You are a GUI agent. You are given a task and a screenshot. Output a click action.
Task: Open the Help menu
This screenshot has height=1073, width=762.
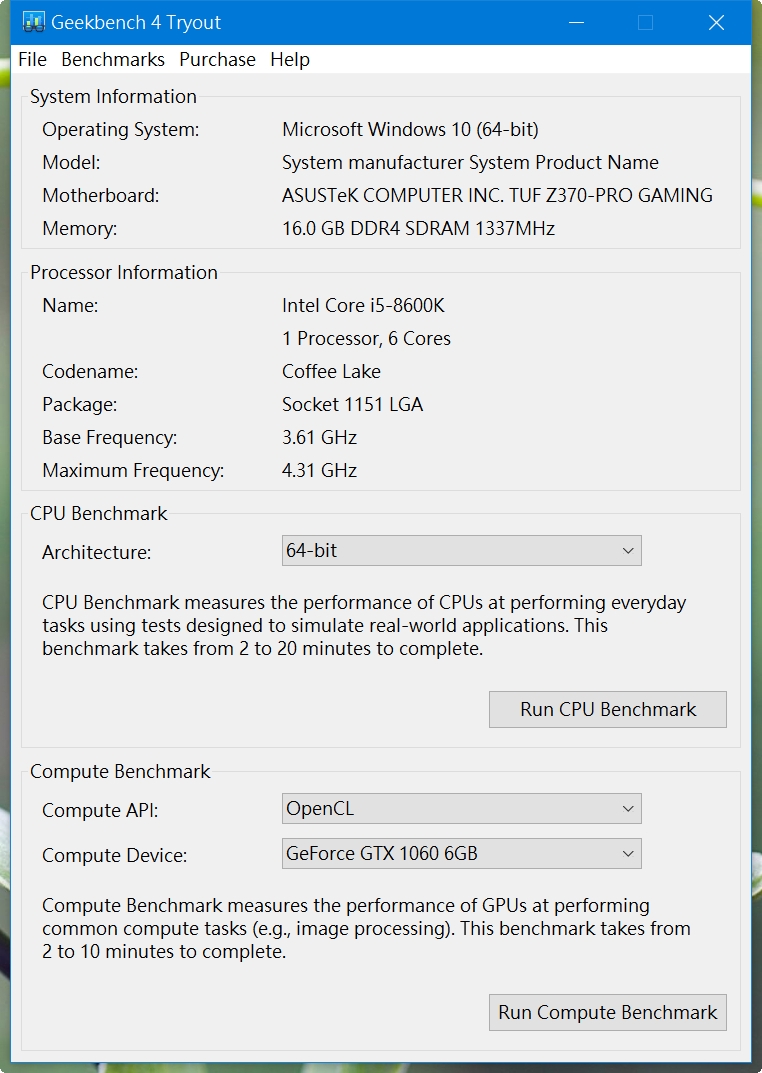point(290,60)
